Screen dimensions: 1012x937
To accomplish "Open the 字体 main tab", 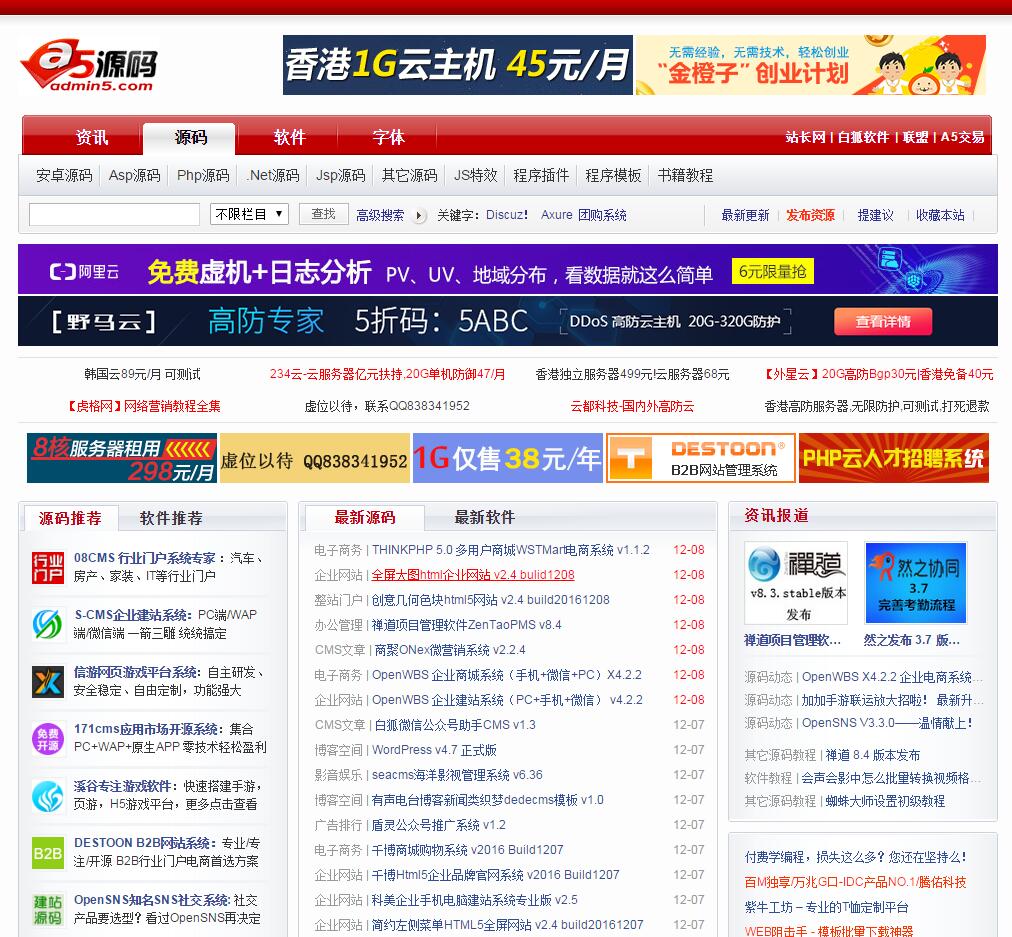I will 388,137.
